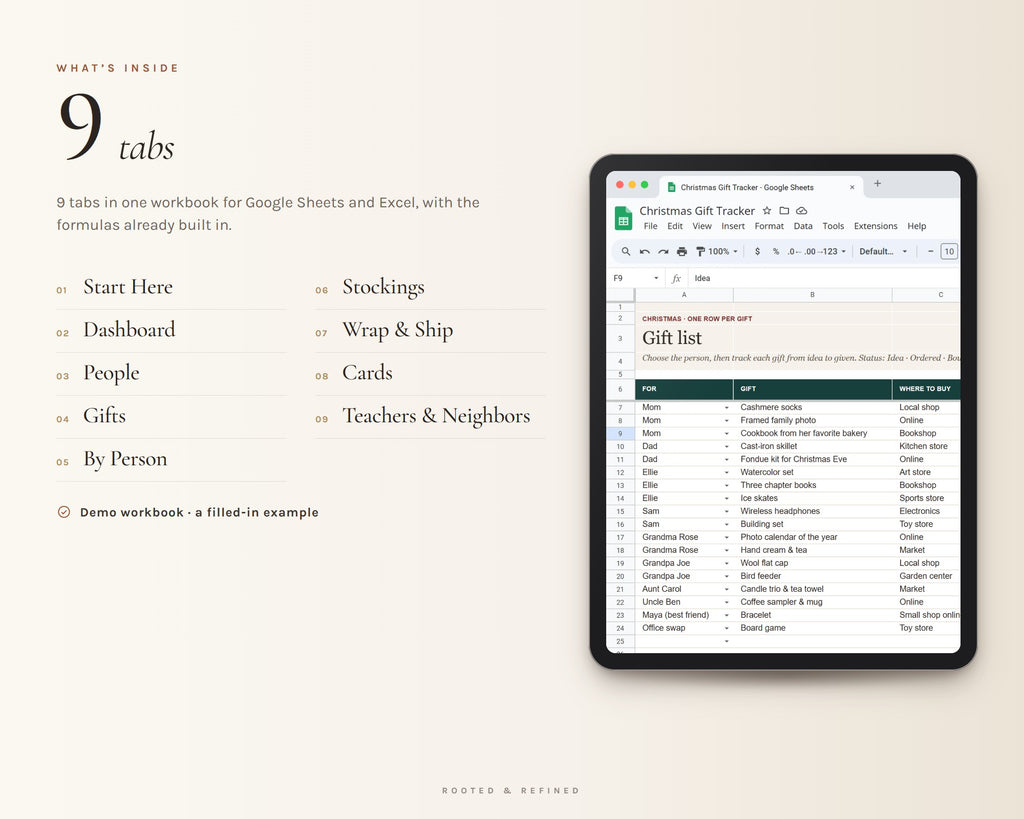Click the Garden center cell
The image size is (1024, 819).
(926, 576)
